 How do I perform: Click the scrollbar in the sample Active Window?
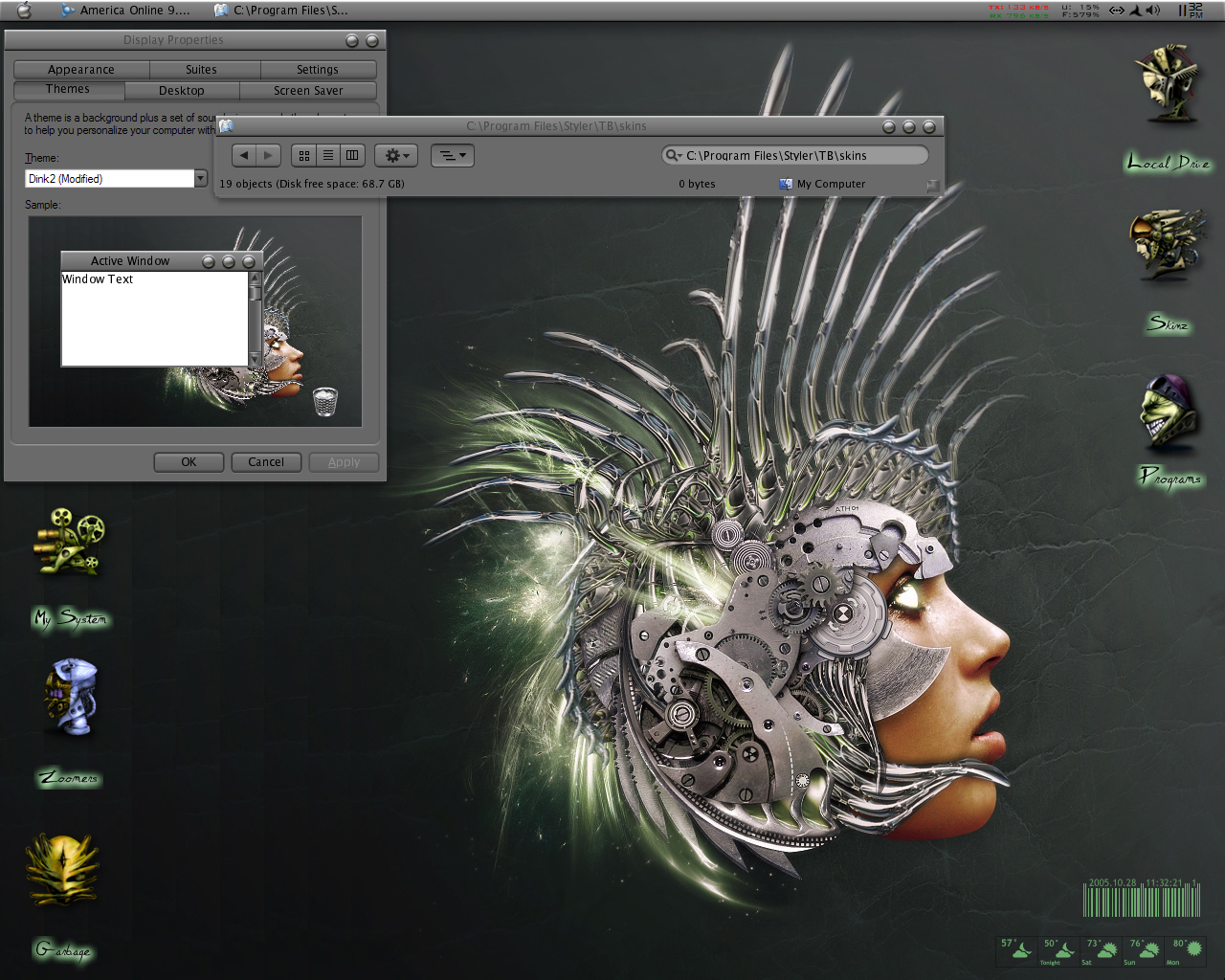pos(255,319)
